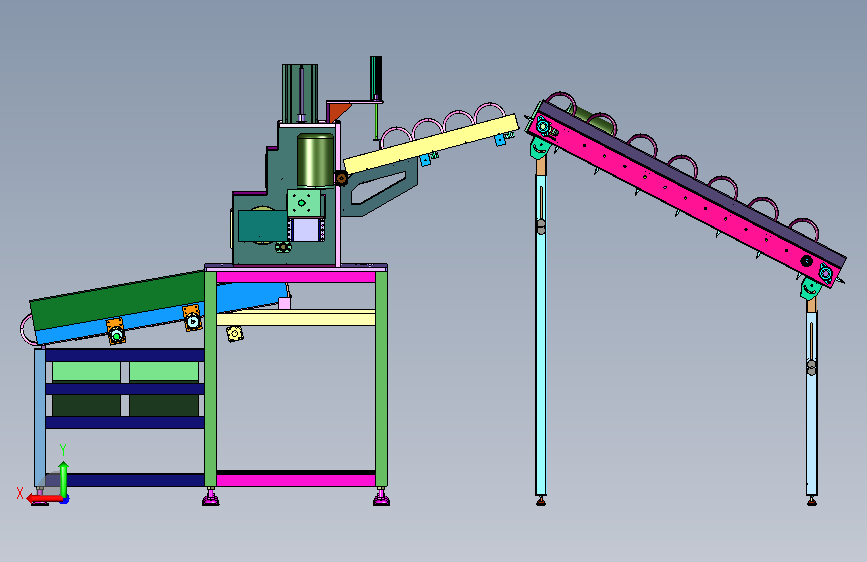Screen dimensions: 867x562
Task: Pick the lower-left dark green cart panel
Action: tap(86, 405)
